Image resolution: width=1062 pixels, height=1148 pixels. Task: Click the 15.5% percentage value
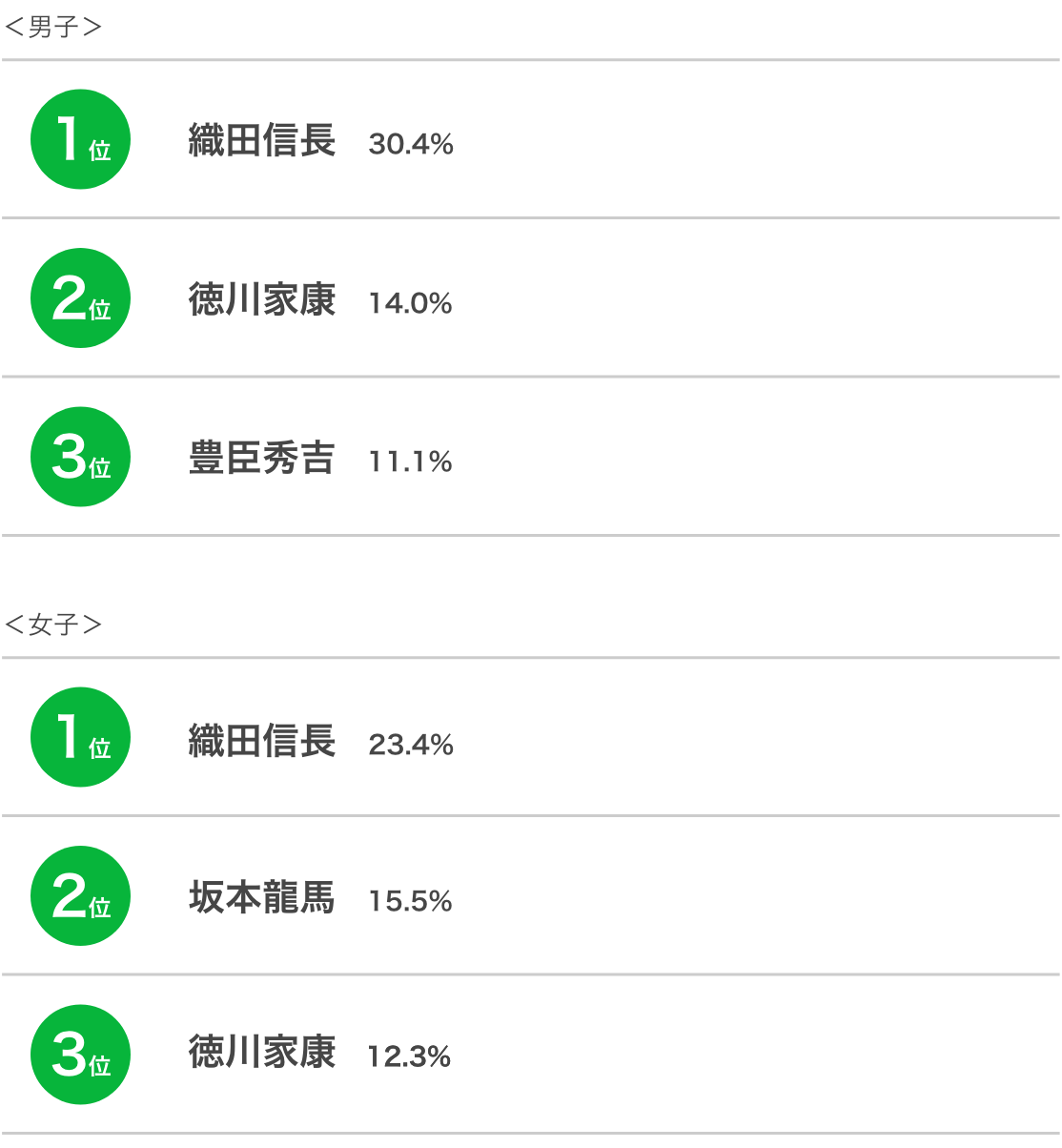[x=410, y=901]
